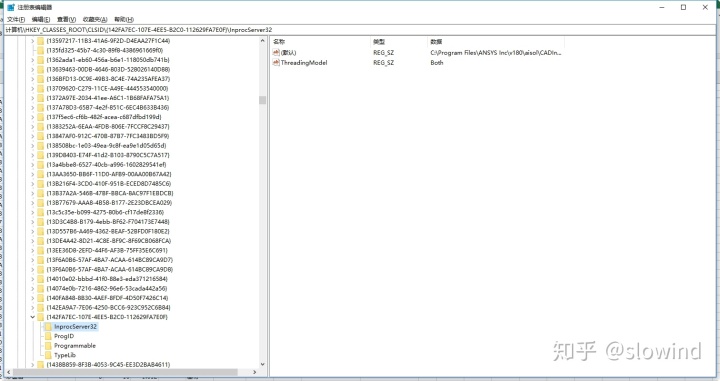This screenshot has height=381, width=720.
Task: Select key {13B77679-AAAB
Action: pyautogui.click(x=109, y=203)
